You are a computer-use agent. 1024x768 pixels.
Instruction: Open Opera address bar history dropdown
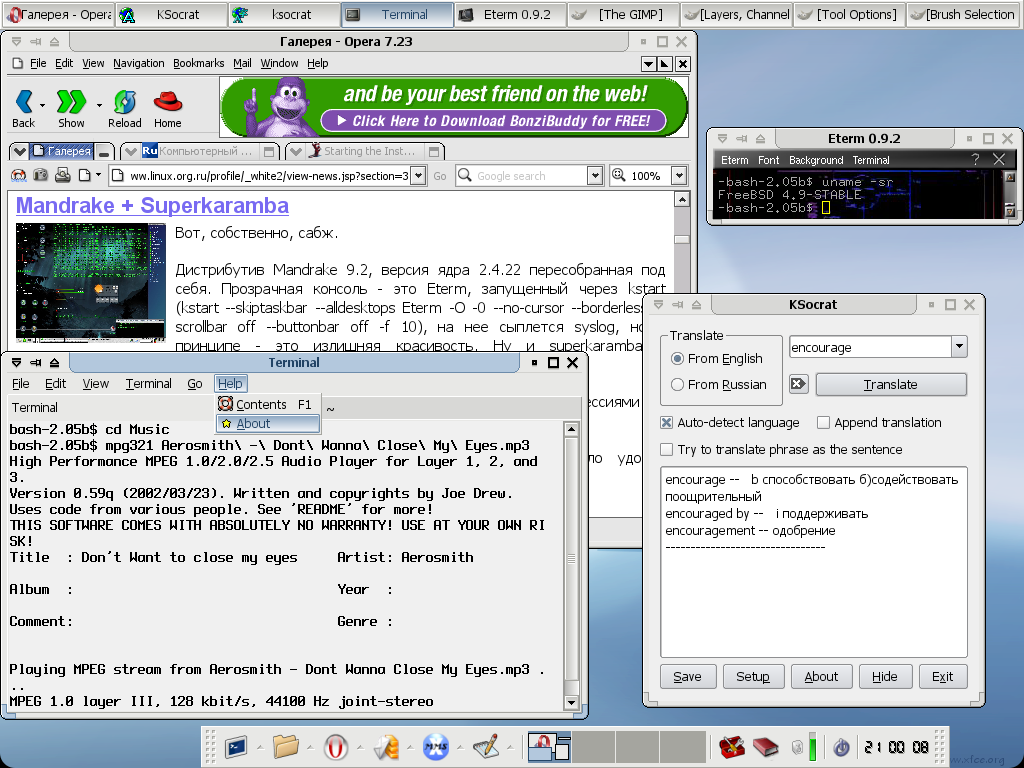pyautogui.click(x=419, y=175)
